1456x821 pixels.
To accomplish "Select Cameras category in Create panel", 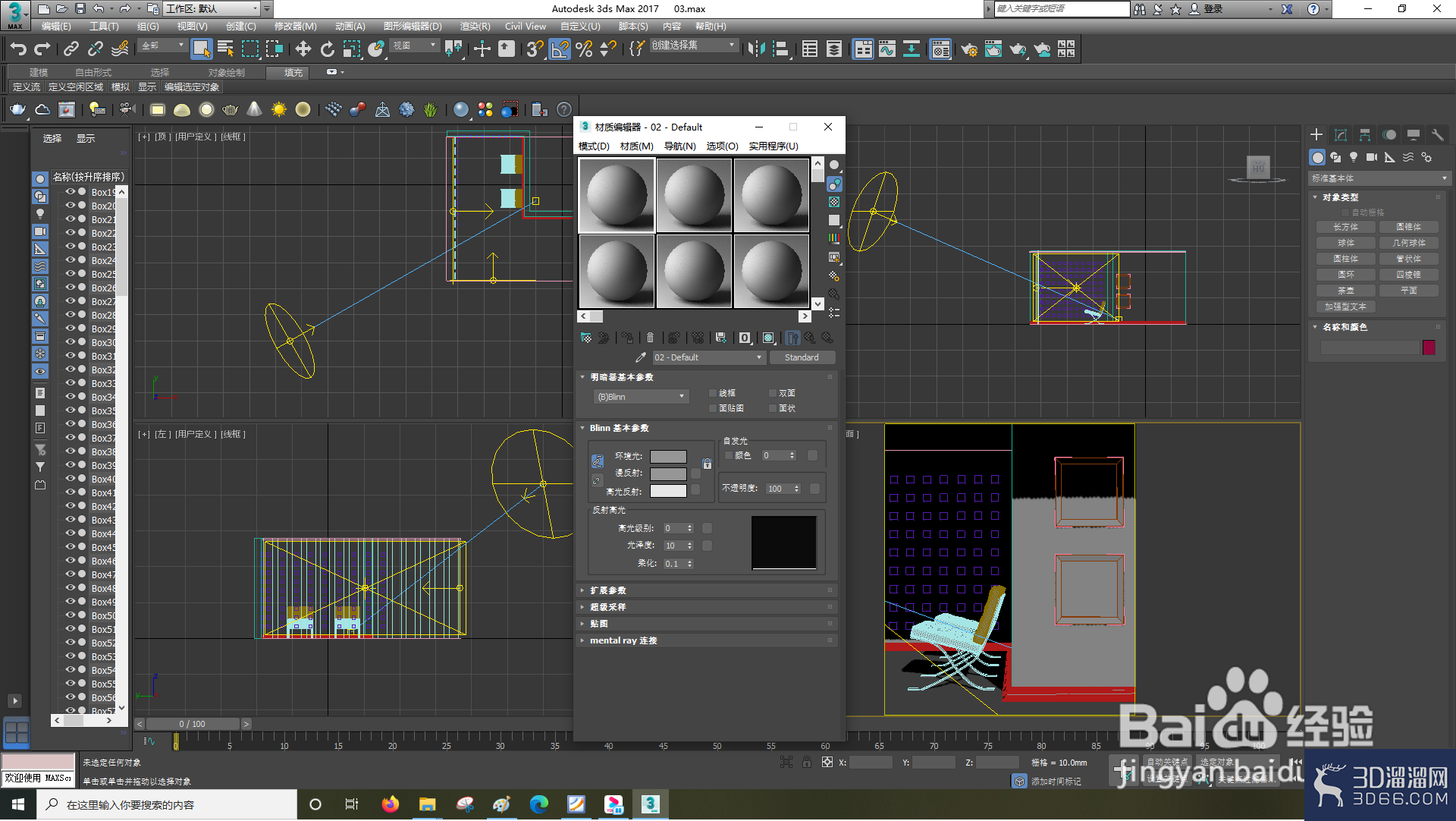I will (x=1372, y=157).
